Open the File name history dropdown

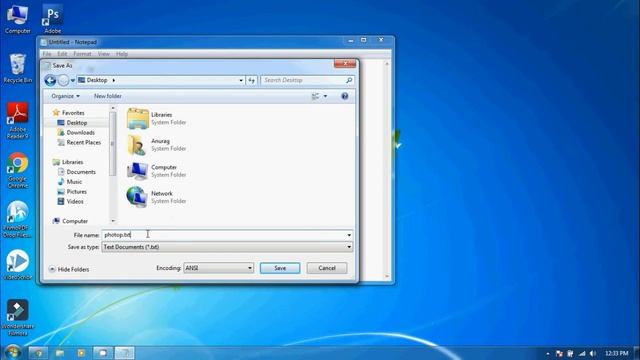[x=349, y=235]
